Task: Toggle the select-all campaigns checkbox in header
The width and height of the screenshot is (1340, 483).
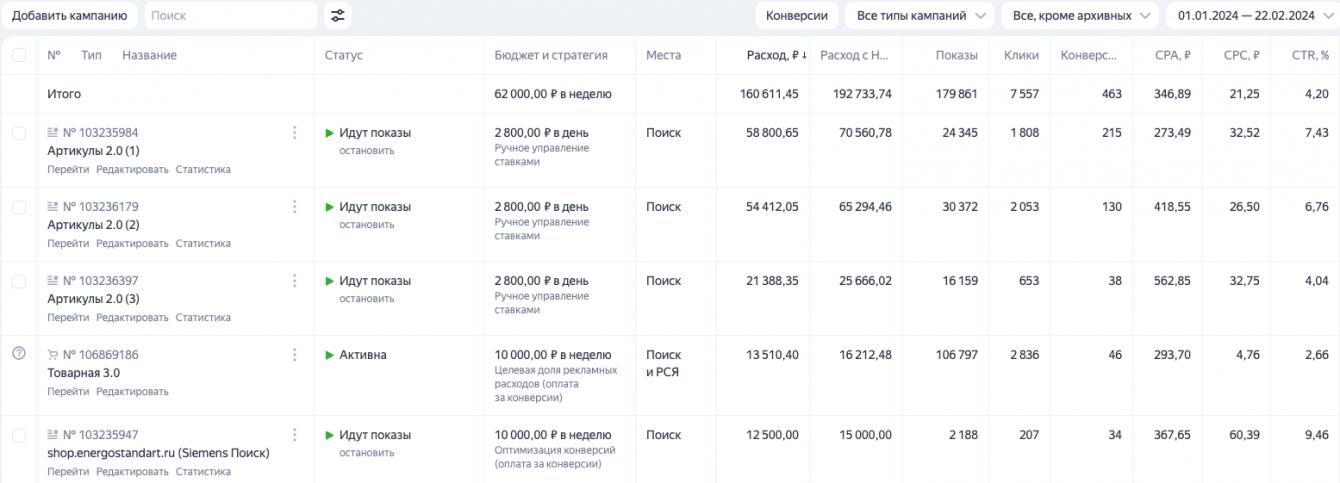Action: pos(19,56)
